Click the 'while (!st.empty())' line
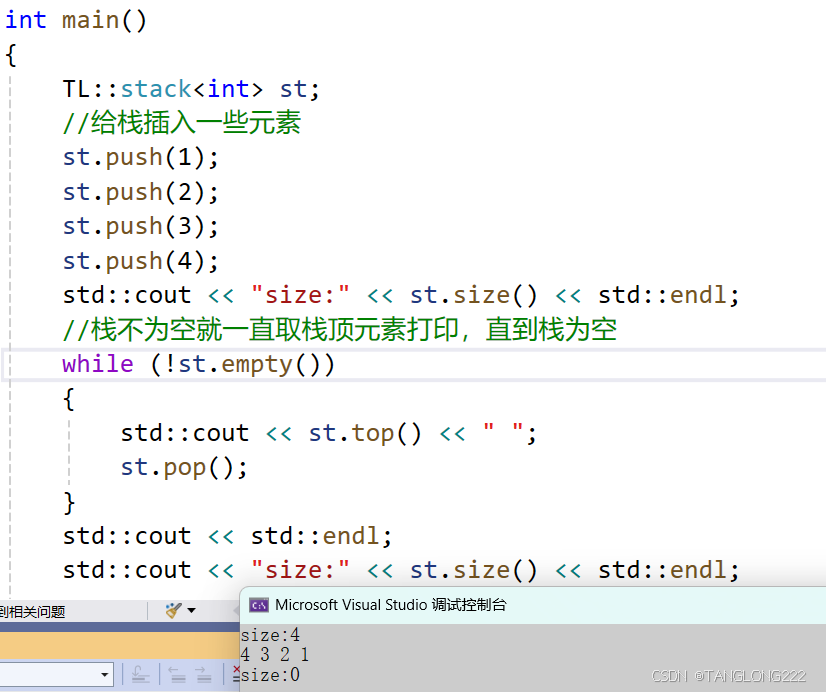The width and height of the screenshot is (826, 692). [x=199, y=364]
